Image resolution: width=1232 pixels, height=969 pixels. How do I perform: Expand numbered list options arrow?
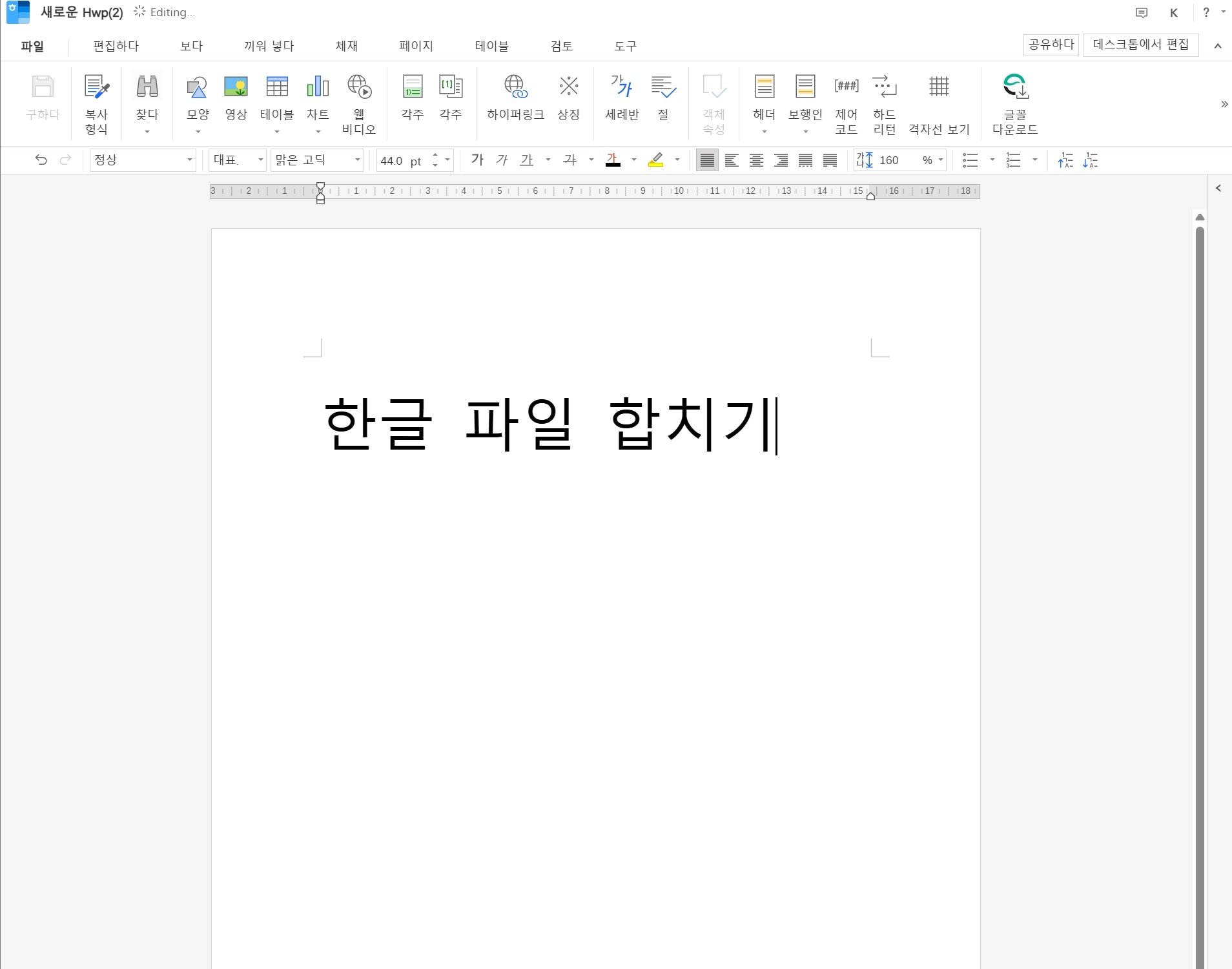pyautogui.click(x=1035, y=160)
